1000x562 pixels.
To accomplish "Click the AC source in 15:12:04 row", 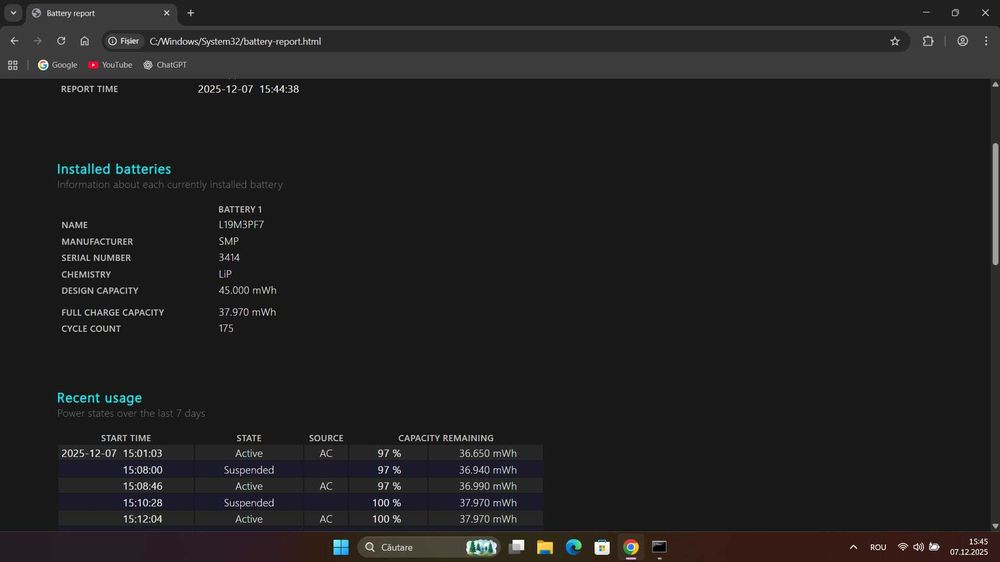I will click(x=326, y=519).
